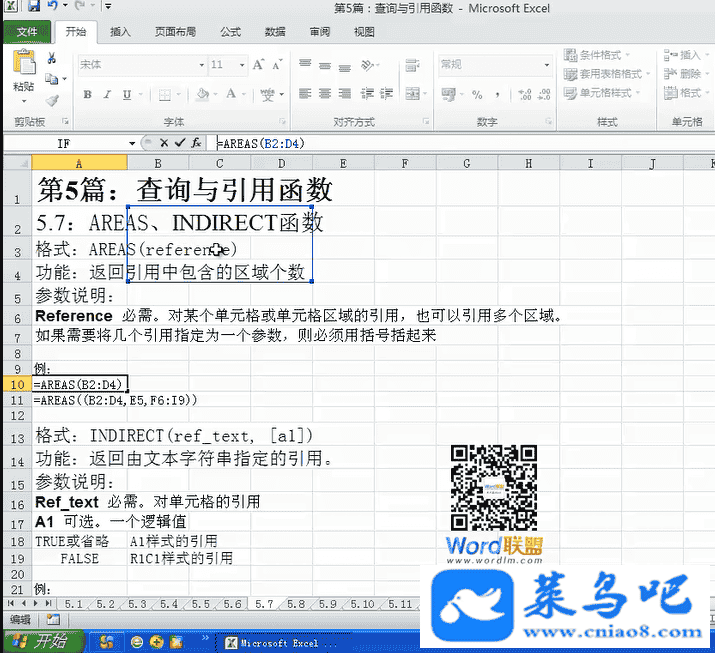The width and height of the screenshot is (715, 653).
Task: Toggle Underline formatting
Action: point(125,95)
